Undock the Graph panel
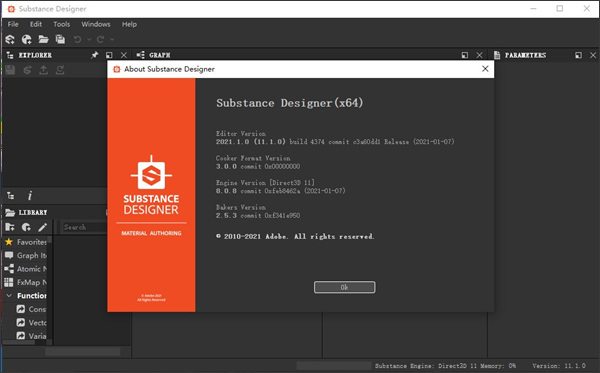600x373 pixels. [465, 55]
